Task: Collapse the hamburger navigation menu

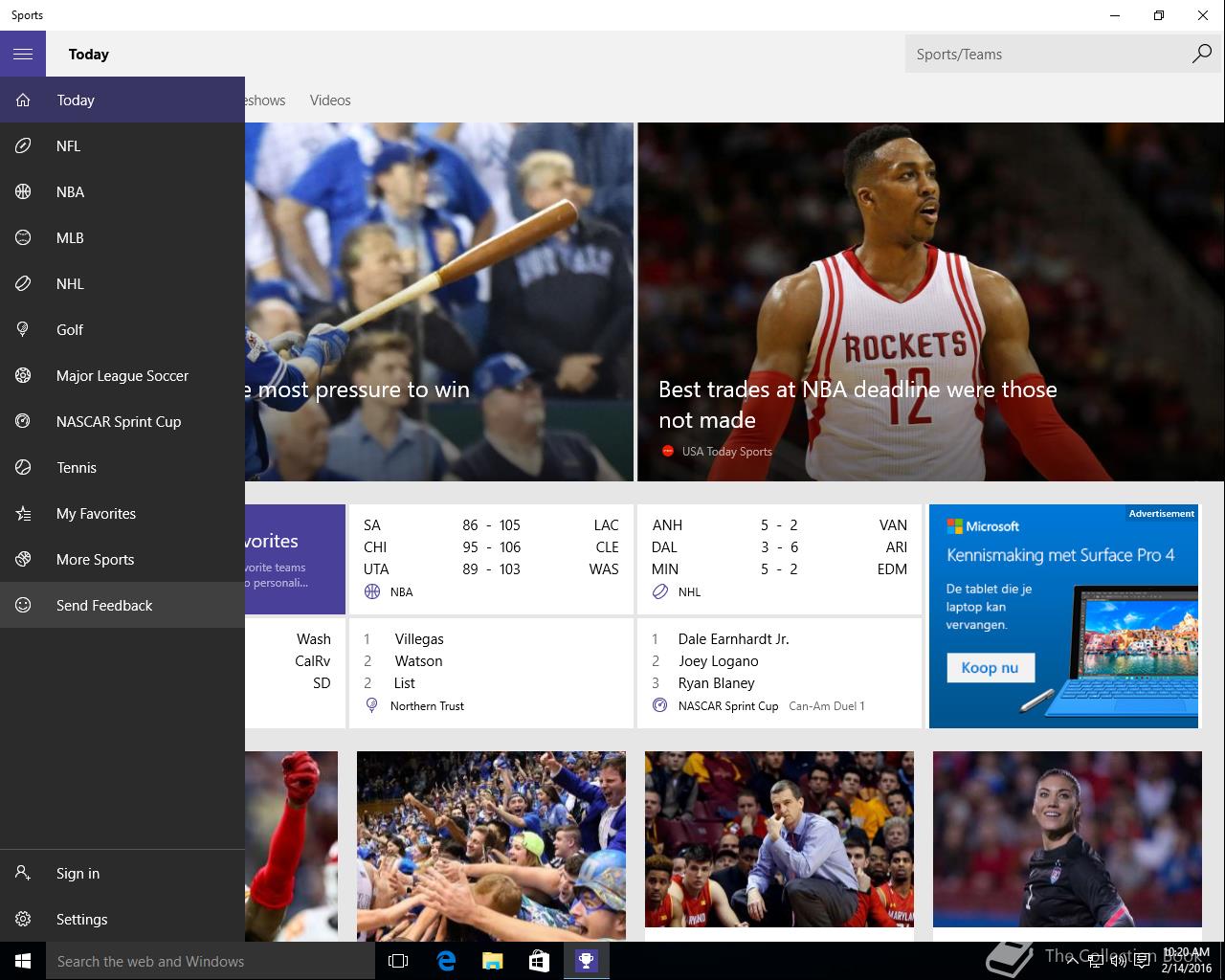Action: [23, 54]
